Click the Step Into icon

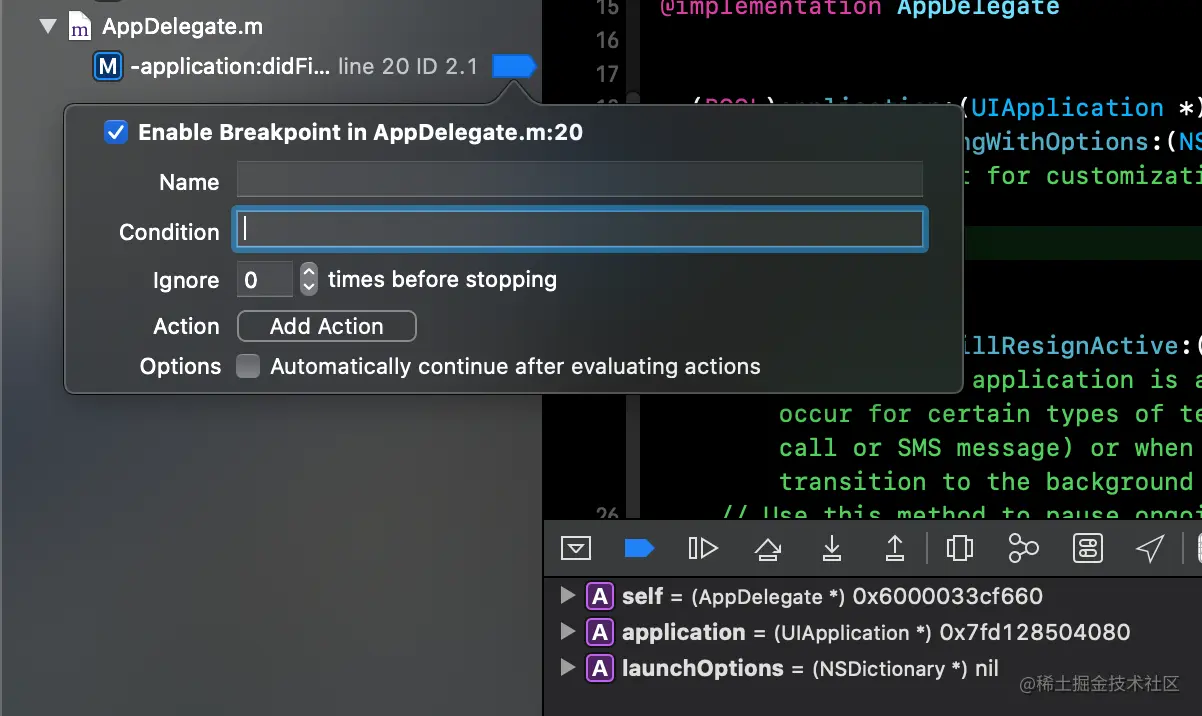click(x=831, y=548)
